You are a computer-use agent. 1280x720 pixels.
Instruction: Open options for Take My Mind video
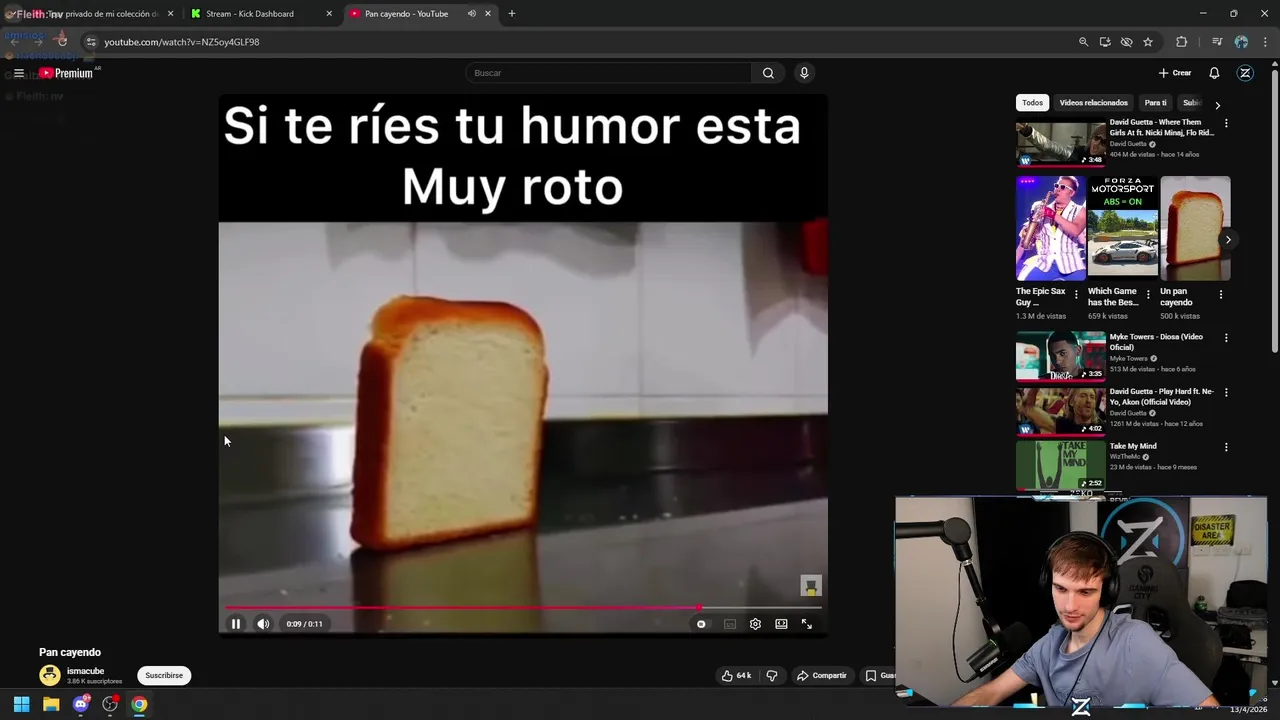(1226, 447)
